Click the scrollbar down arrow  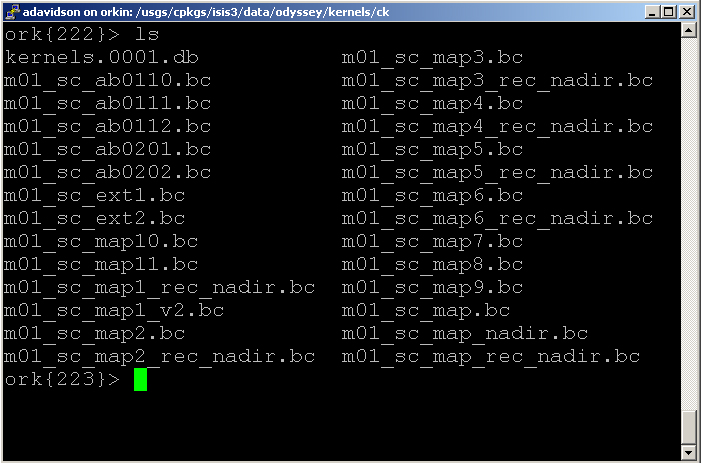tap(688, 453)
